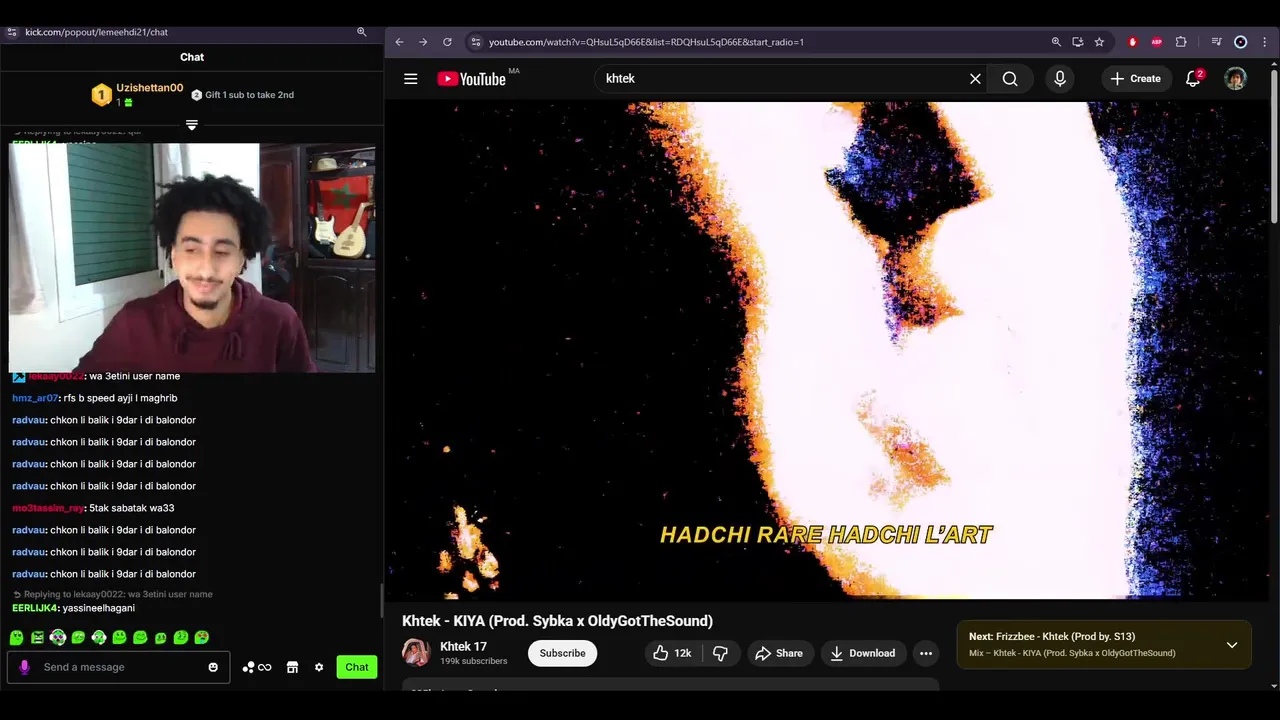
Task: Open browser Extensions puzzle menu
Action: tap(1181, 42)
